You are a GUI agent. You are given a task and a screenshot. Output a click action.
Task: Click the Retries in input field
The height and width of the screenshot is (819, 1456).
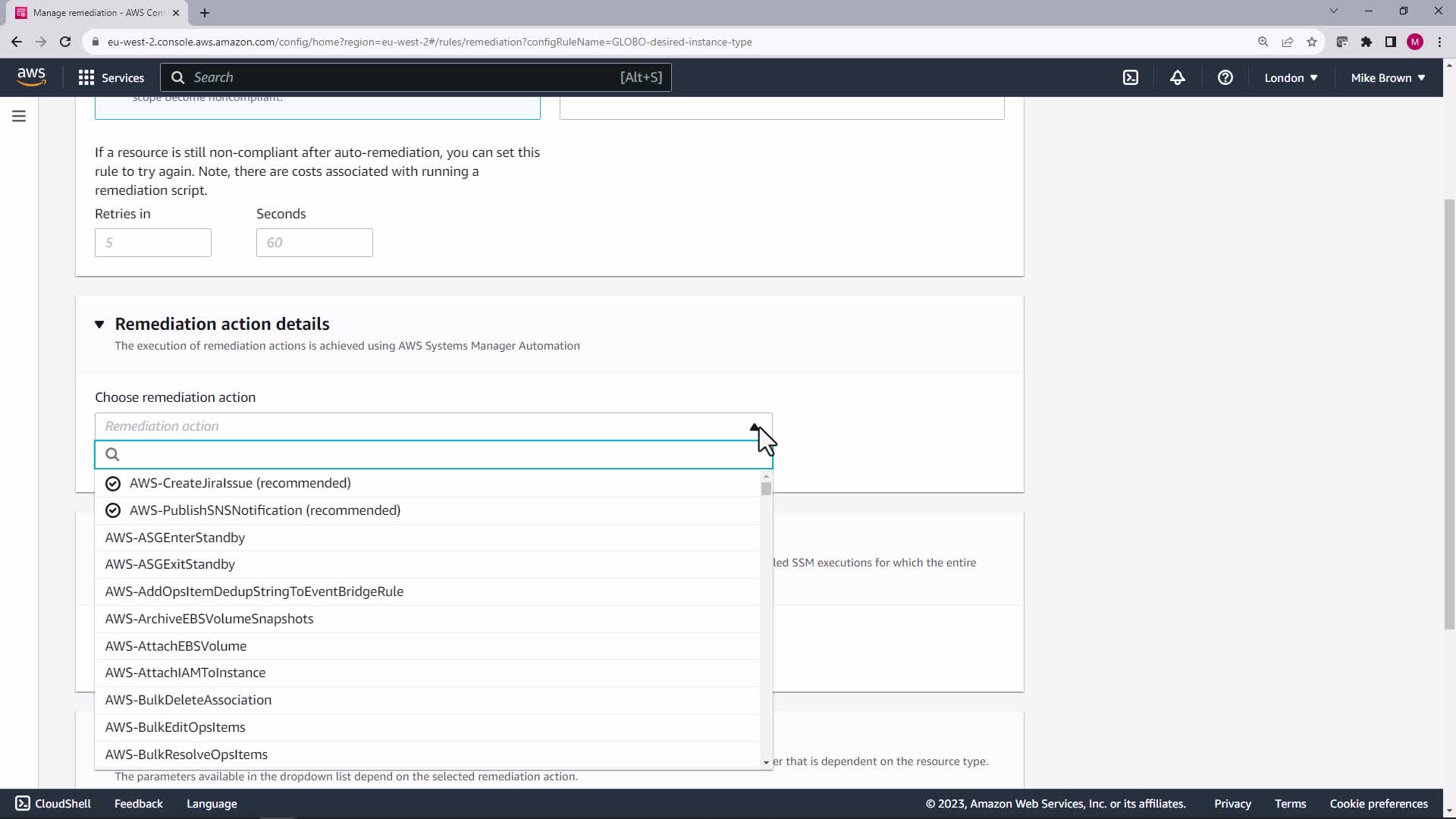(x=152, y=243)
